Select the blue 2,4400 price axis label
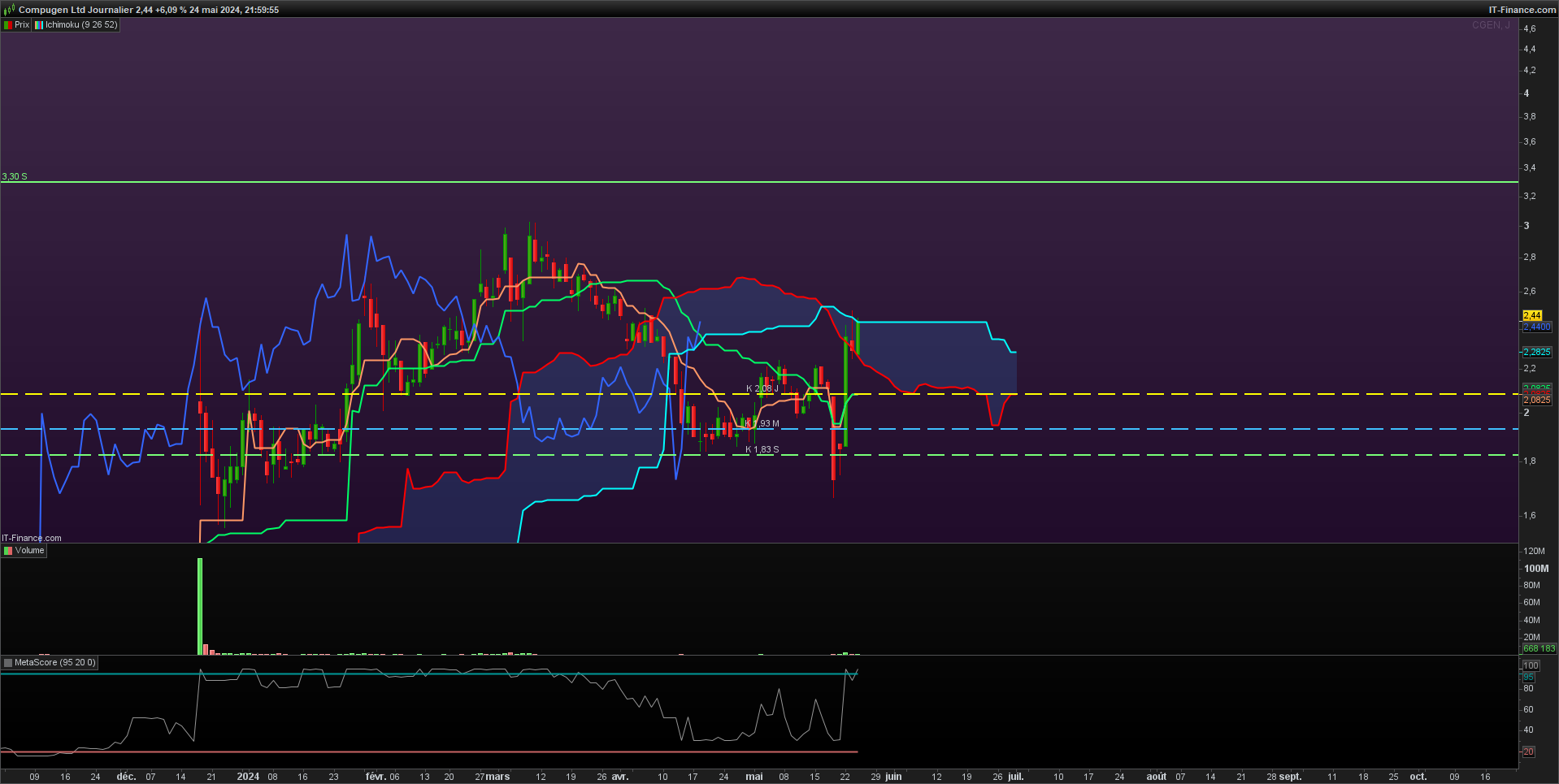This screenshot has width=1559, height=784. 1537,327
